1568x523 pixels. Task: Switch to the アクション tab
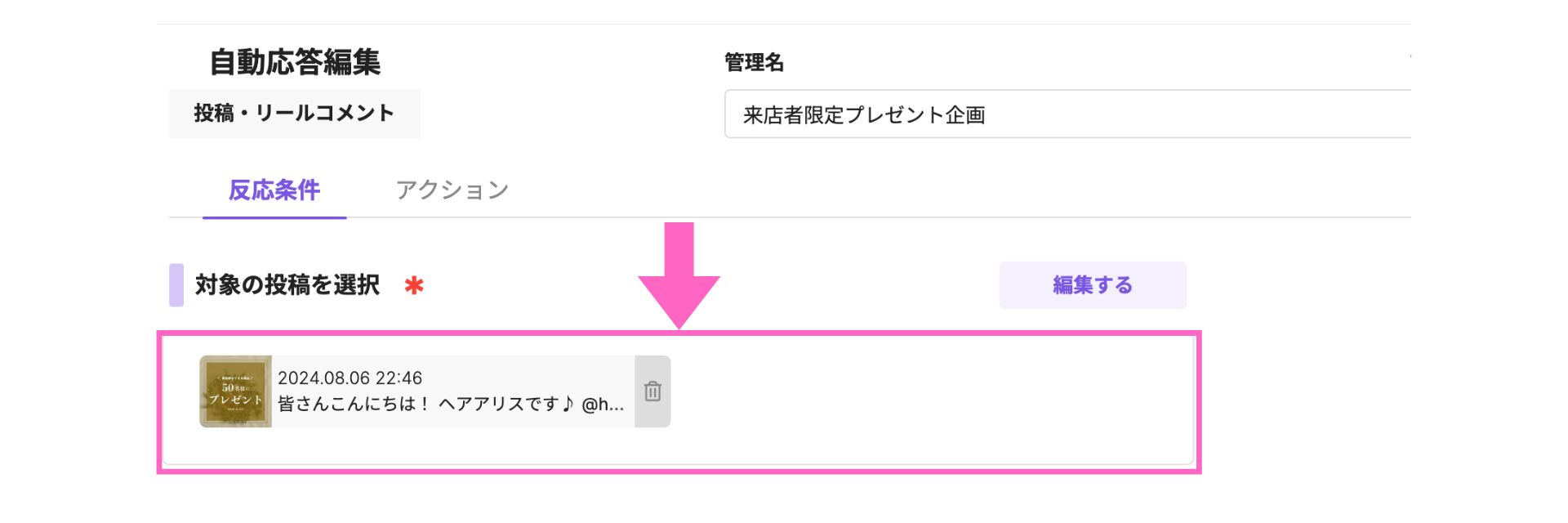(x=452, y=190)
